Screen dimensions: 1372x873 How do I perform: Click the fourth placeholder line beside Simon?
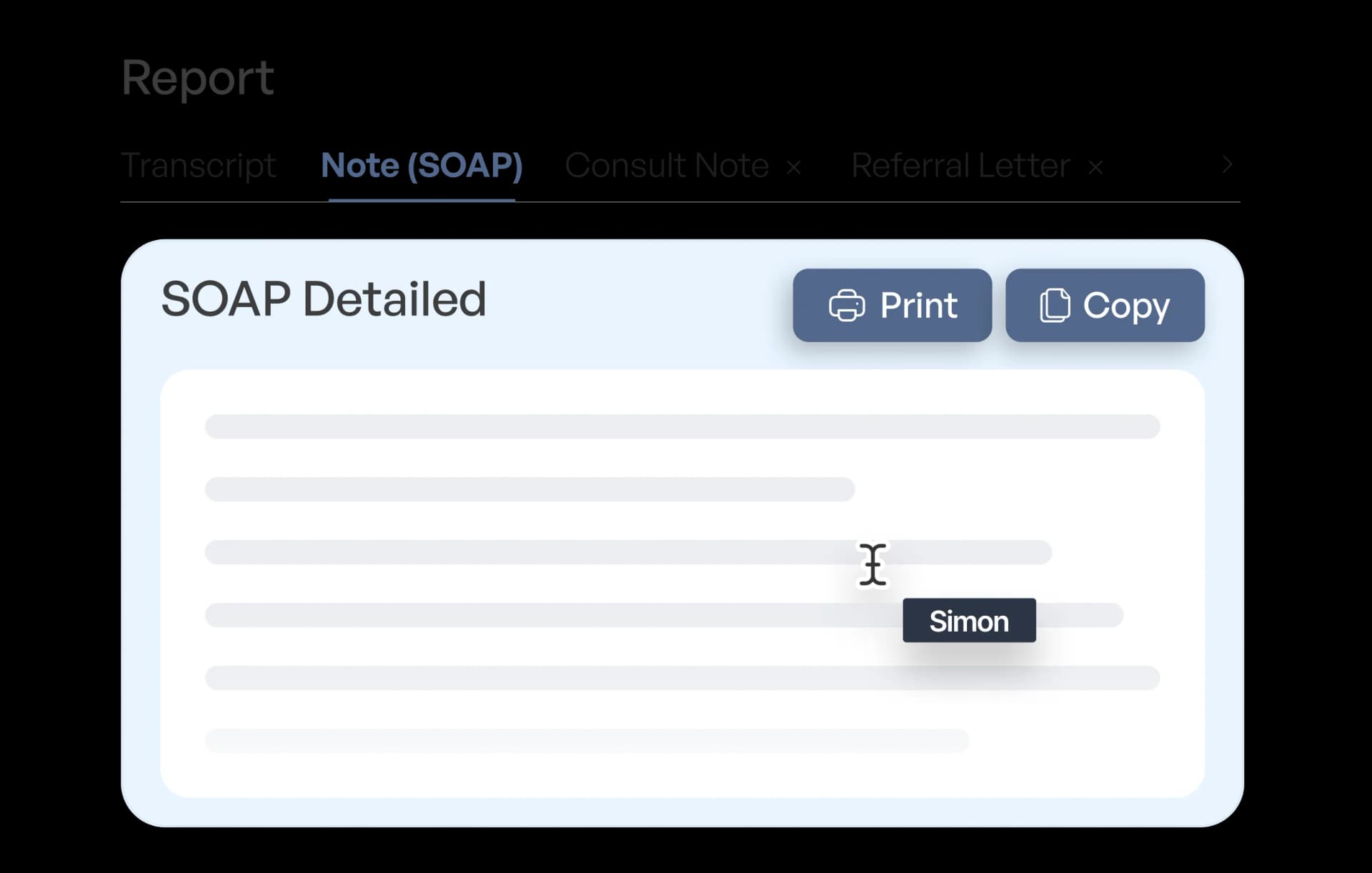coord(664,615)
